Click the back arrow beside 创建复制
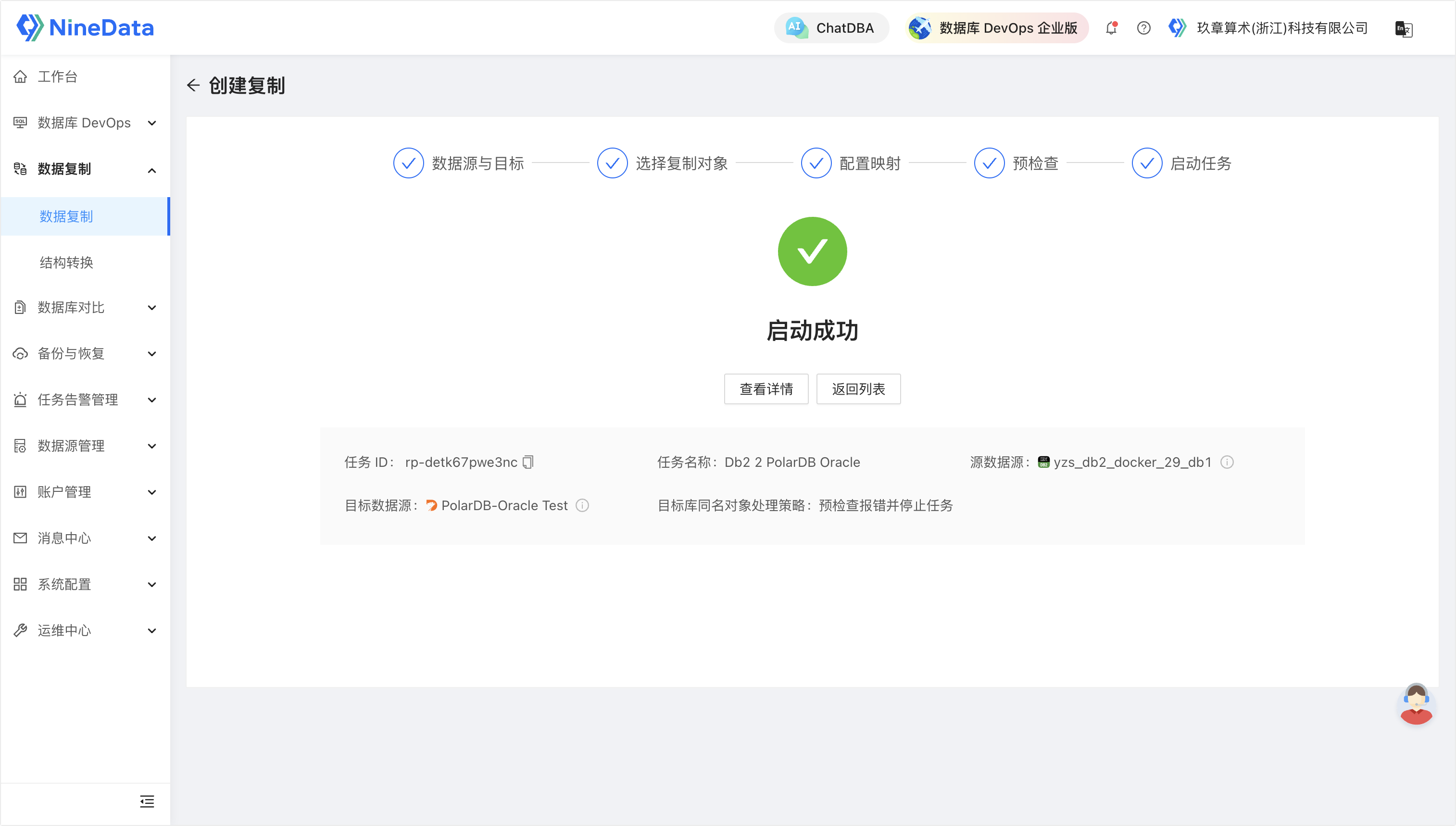The image size is (1456, 826). (193, 86)
